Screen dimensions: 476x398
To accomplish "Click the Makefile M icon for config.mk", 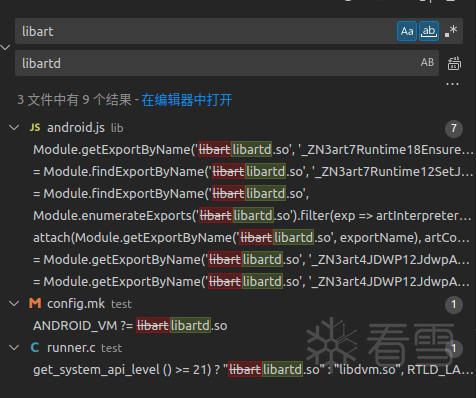I will pos(35,303).
